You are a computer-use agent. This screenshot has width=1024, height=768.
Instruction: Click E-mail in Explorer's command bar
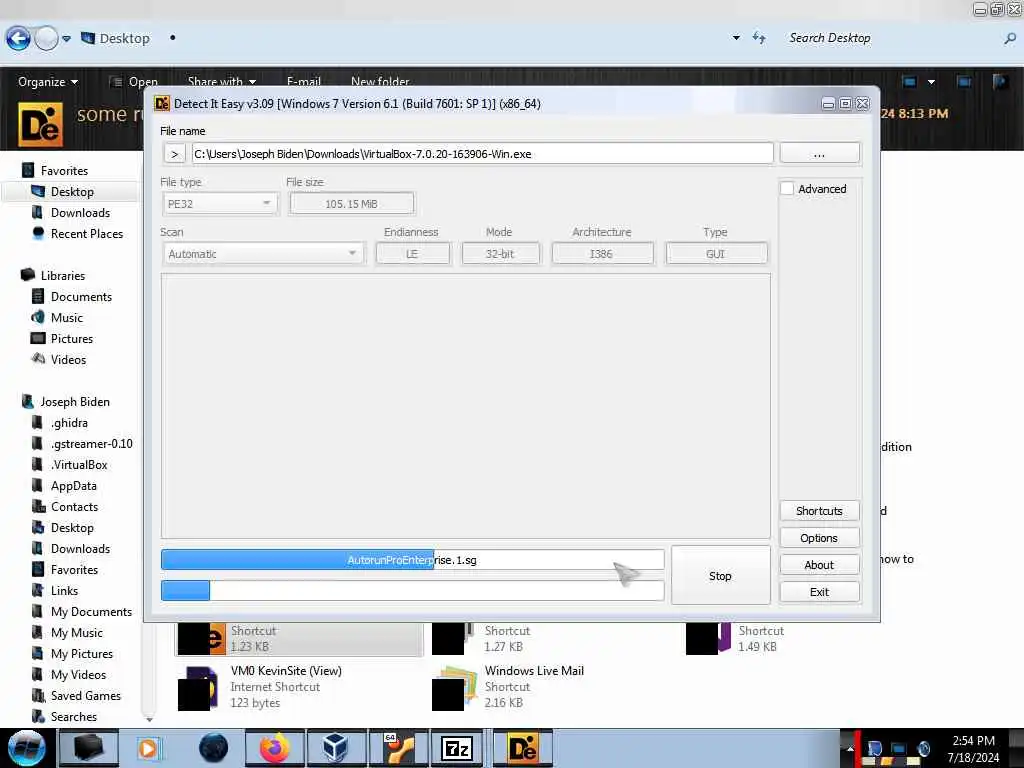point(304,82)
